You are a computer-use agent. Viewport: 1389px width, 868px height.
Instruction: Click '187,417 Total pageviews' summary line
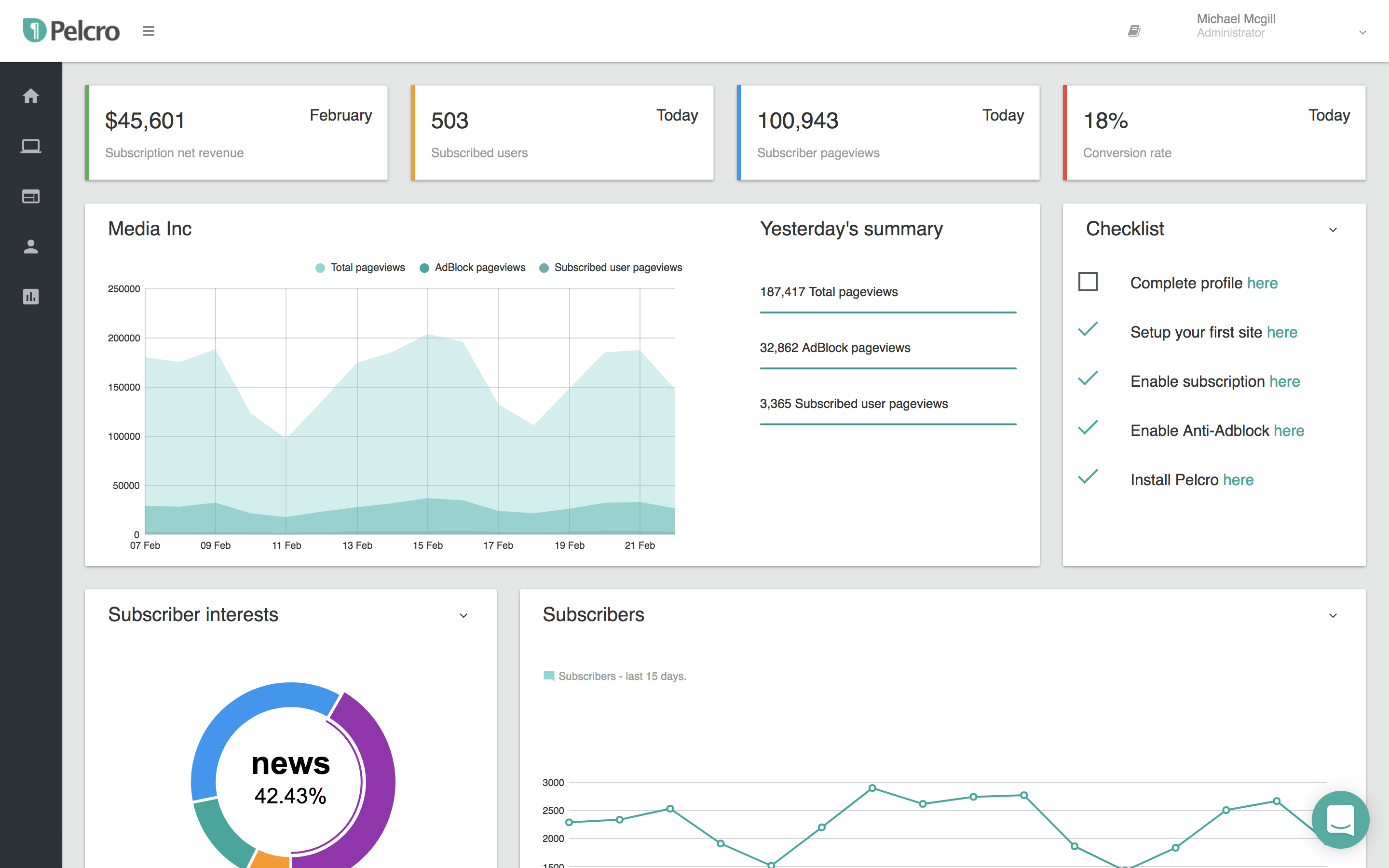click(829, 292)
